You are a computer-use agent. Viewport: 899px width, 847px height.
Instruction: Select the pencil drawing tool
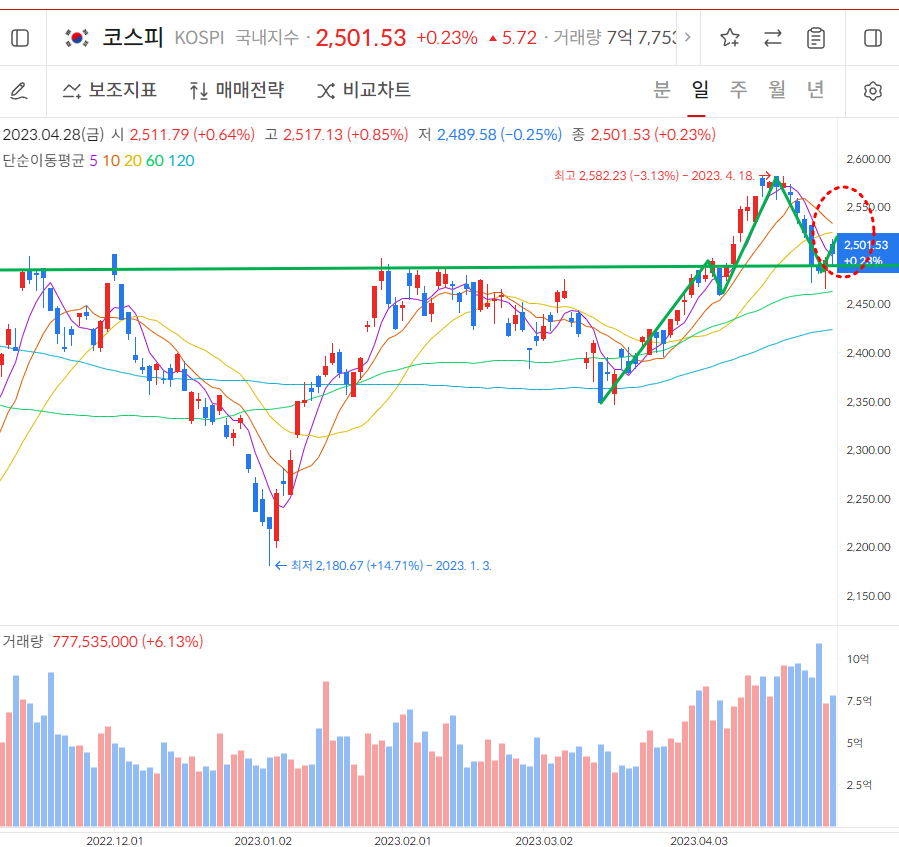click(19, 91)
